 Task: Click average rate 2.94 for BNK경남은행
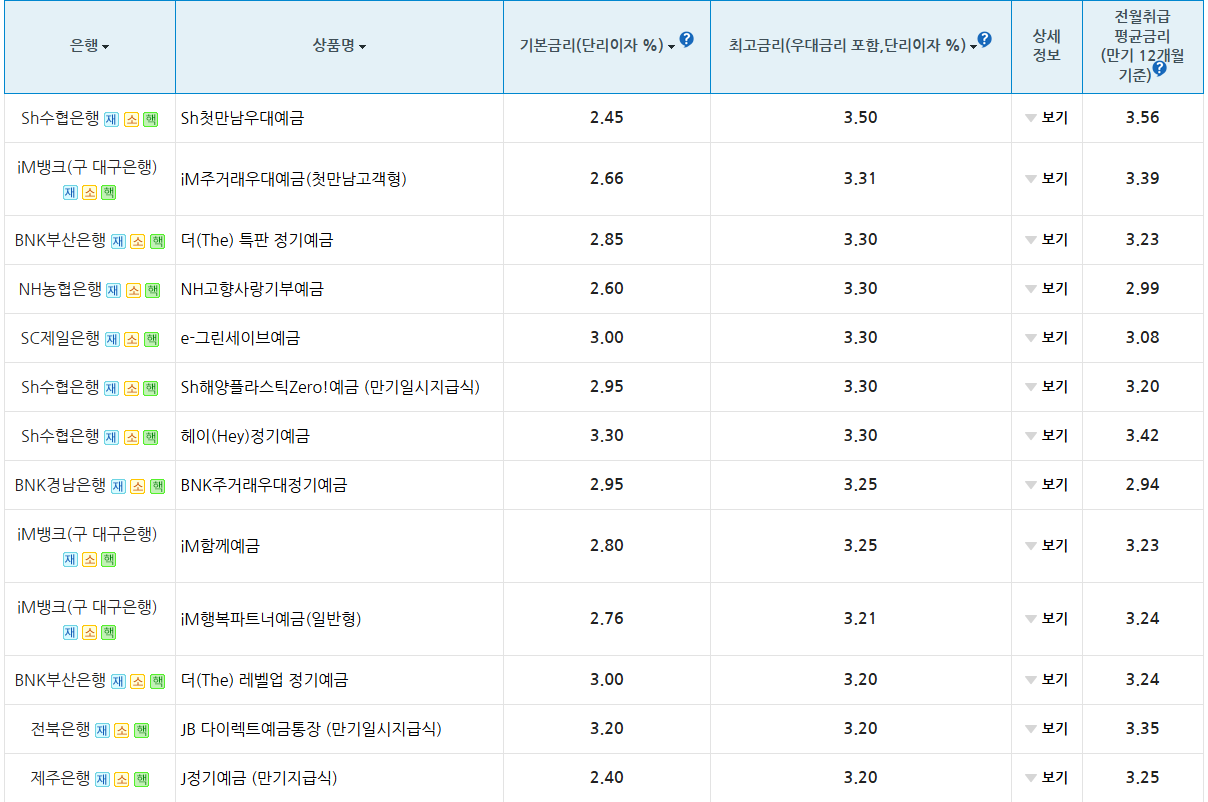point(1142,485)
